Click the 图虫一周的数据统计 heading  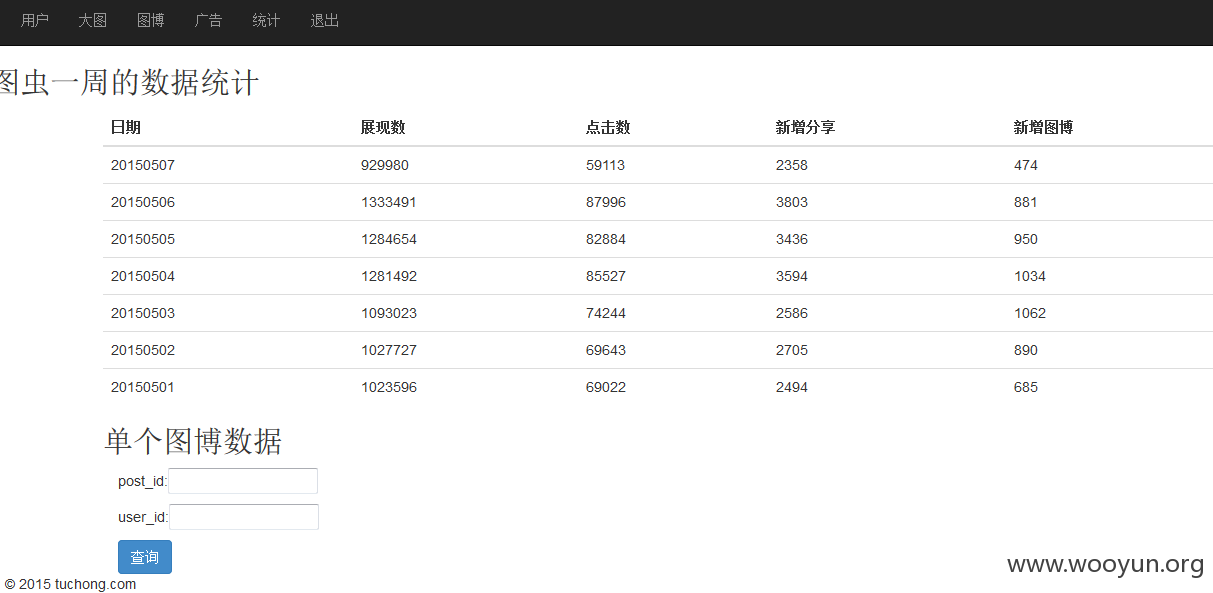point(129,82)
